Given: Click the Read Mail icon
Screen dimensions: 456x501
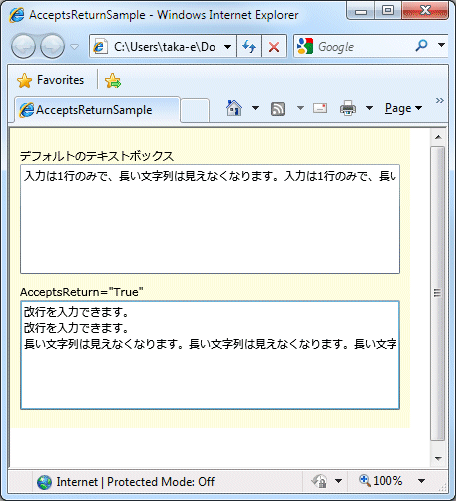Looking at the screenshot, I should (320, 108).
